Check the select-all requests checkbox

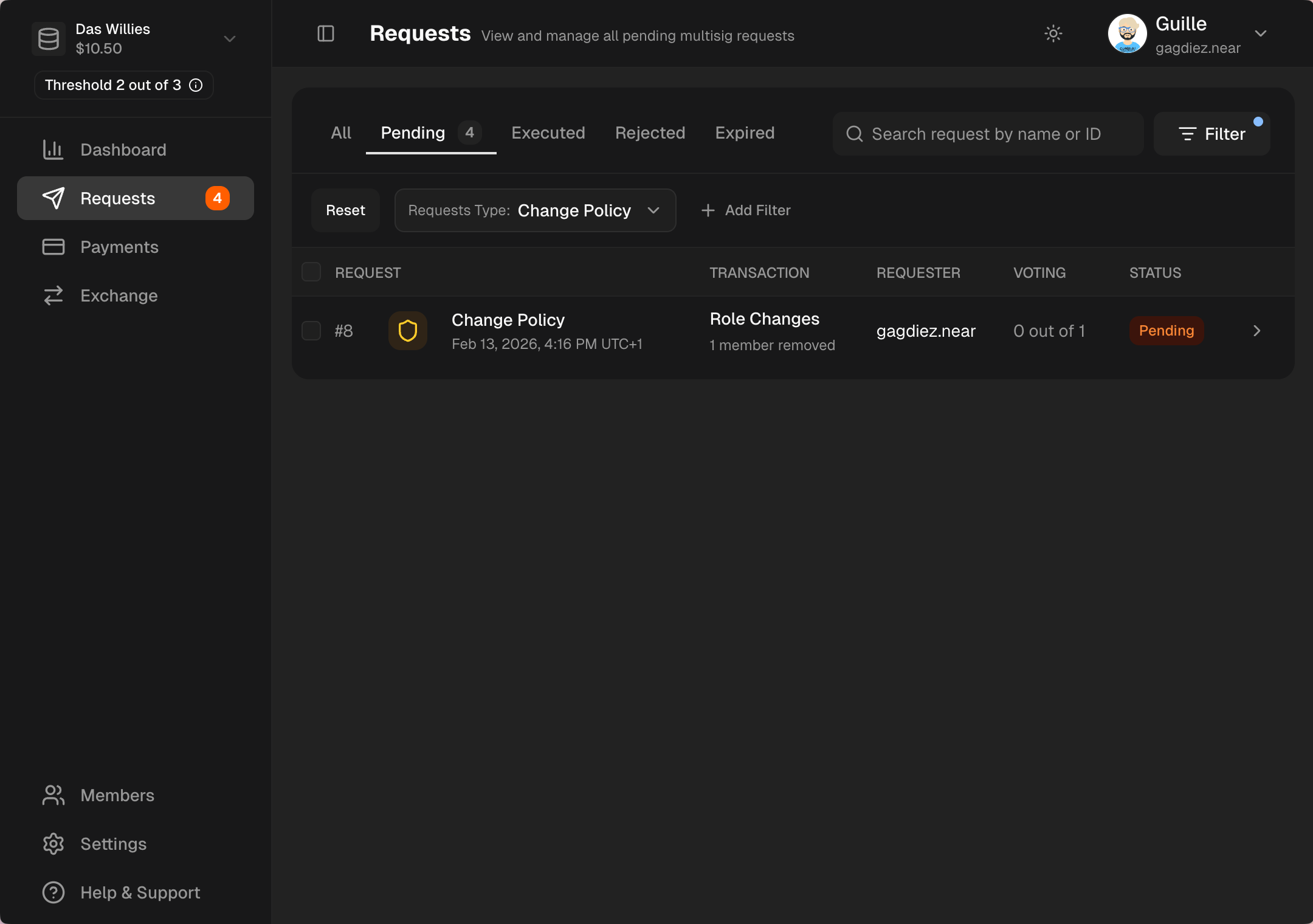pos(311,272)
